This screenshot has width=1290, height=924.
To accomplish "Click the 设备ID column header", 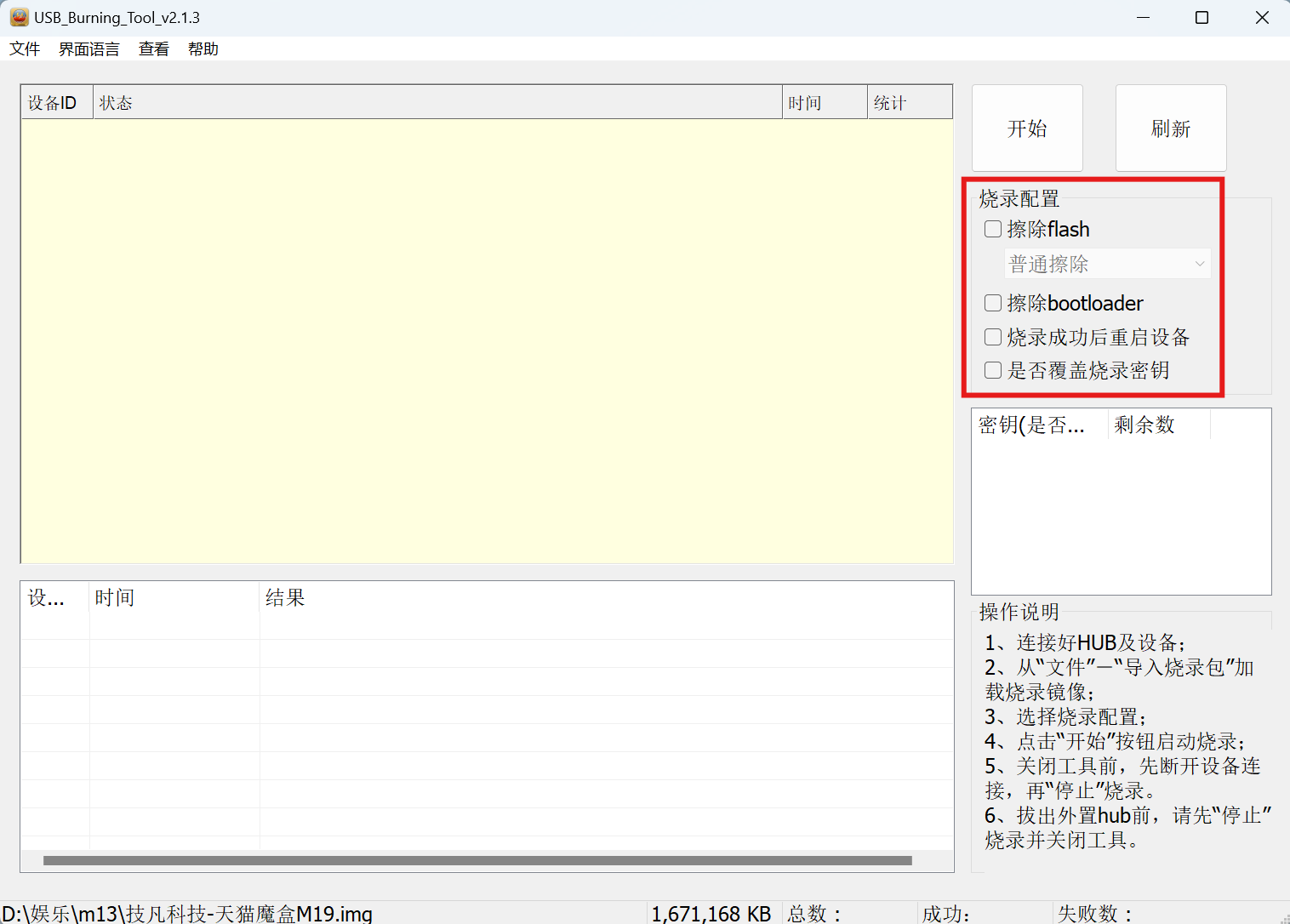I will (x=57, y=103).
